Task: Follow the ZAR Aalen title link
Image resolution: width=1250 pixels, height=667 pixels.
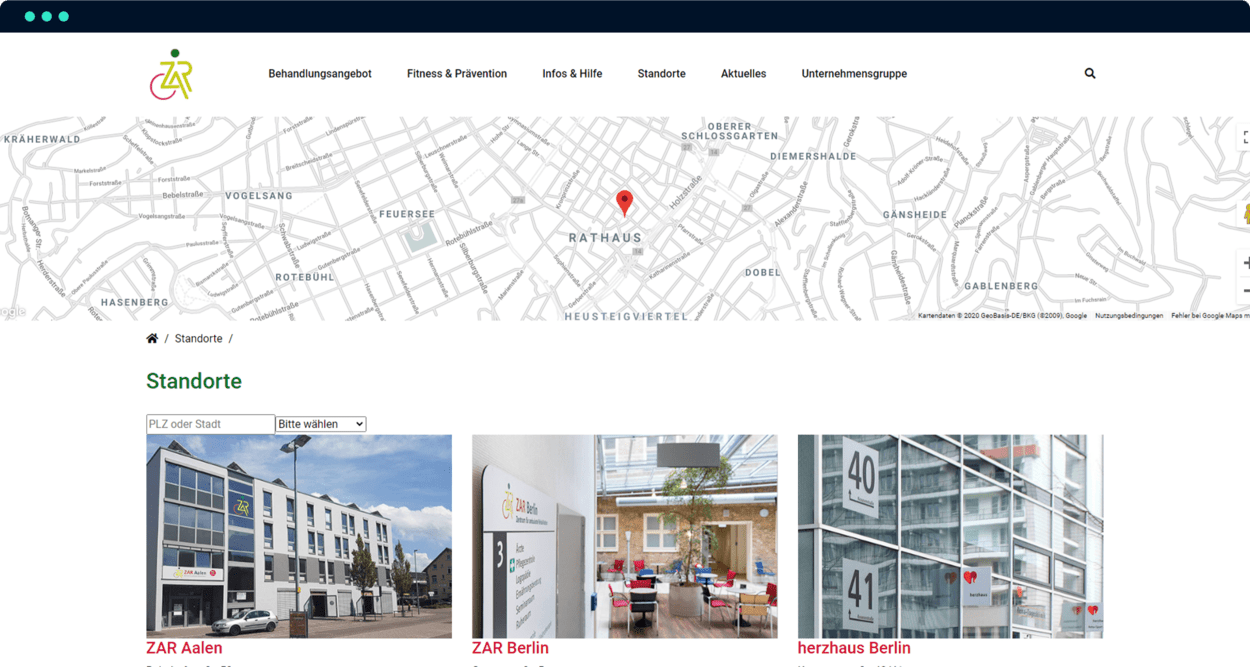Action: [x=184, y=648]
